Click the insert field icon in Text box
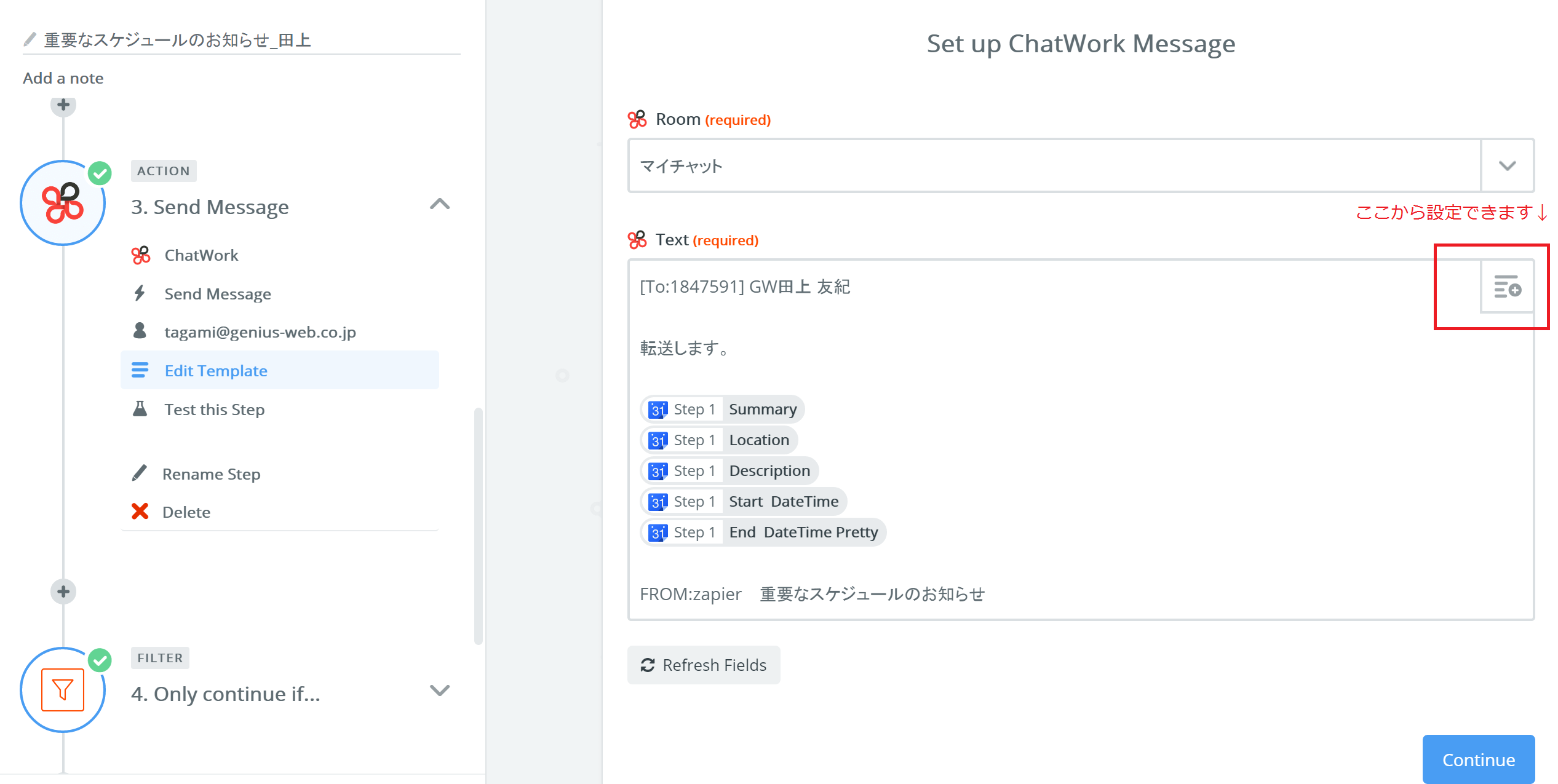 tap(1507, 287)
